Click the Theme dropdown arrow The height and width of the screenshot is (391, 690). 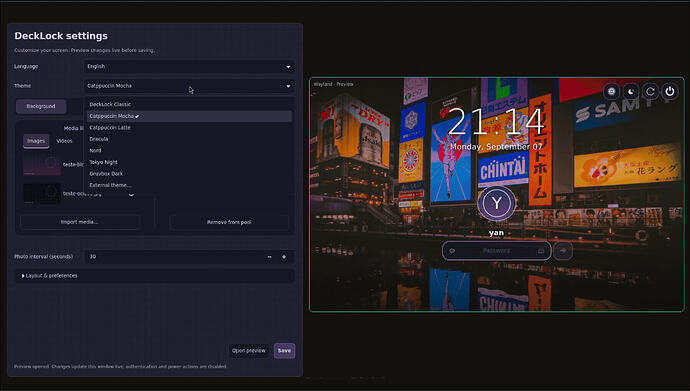point(288,86)
